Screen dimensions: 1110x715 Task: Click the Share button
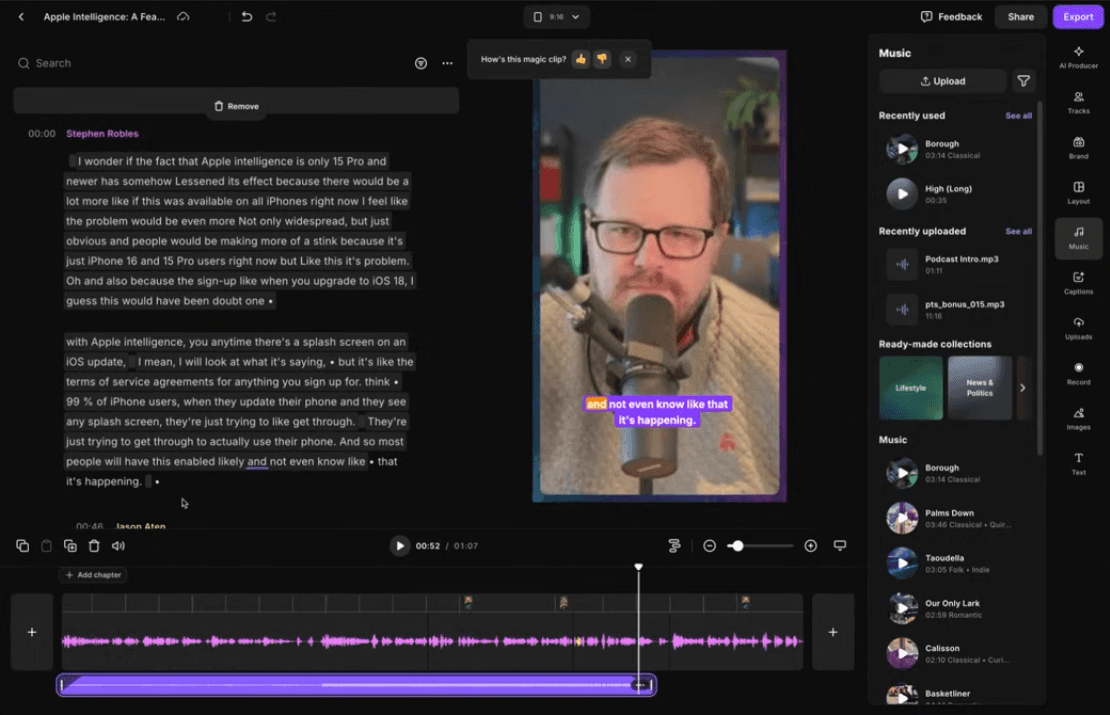(1021, 16)
